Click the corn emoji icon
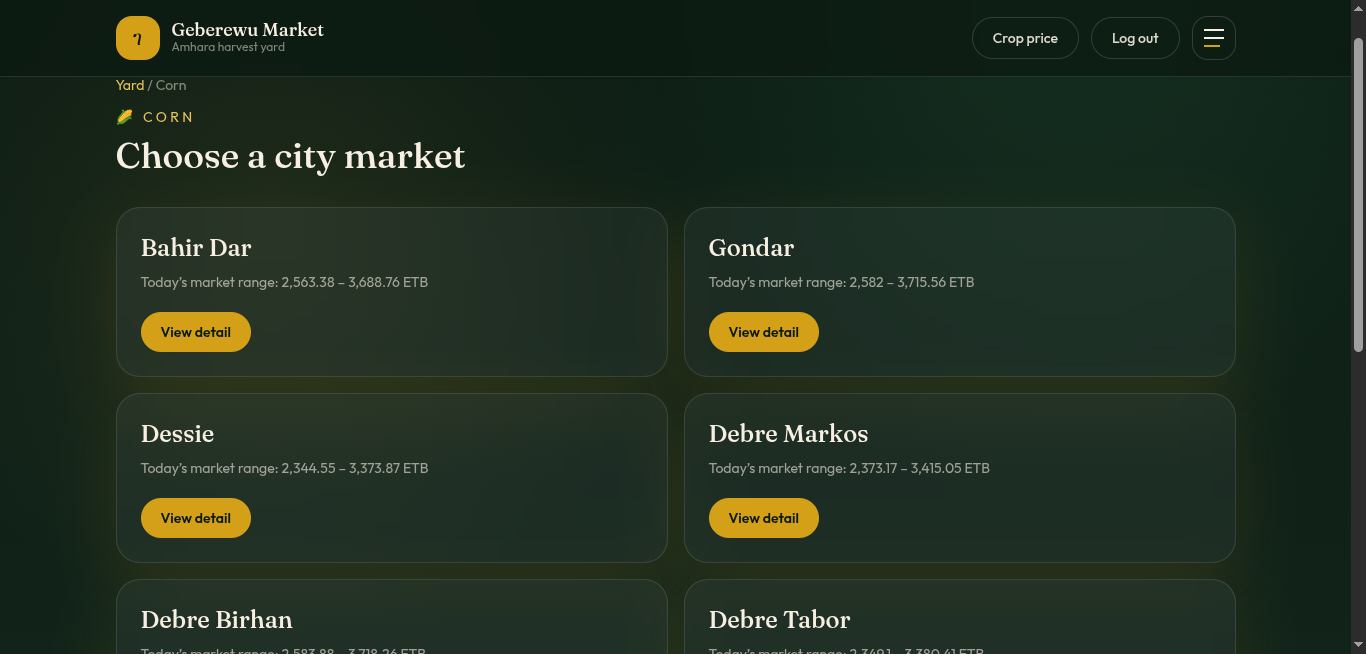The image size is (1366, 654). pos(125,117)
